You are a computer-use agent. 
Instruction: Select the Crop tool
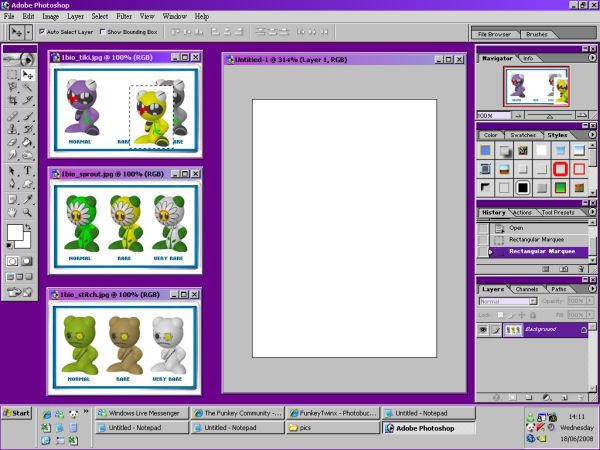click(13, 101)
